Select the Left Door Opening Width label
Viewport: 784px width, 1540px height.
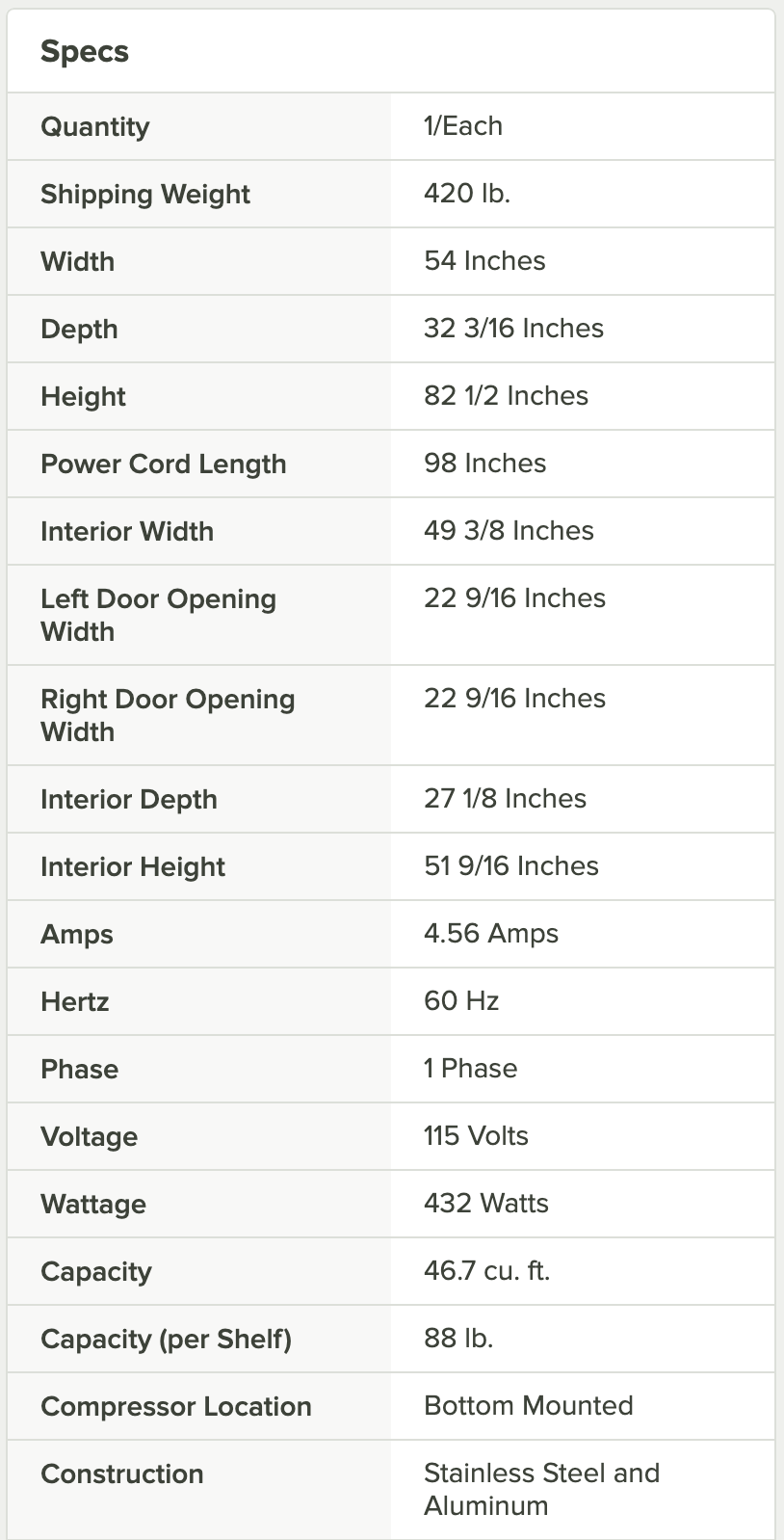coord(158,615)
